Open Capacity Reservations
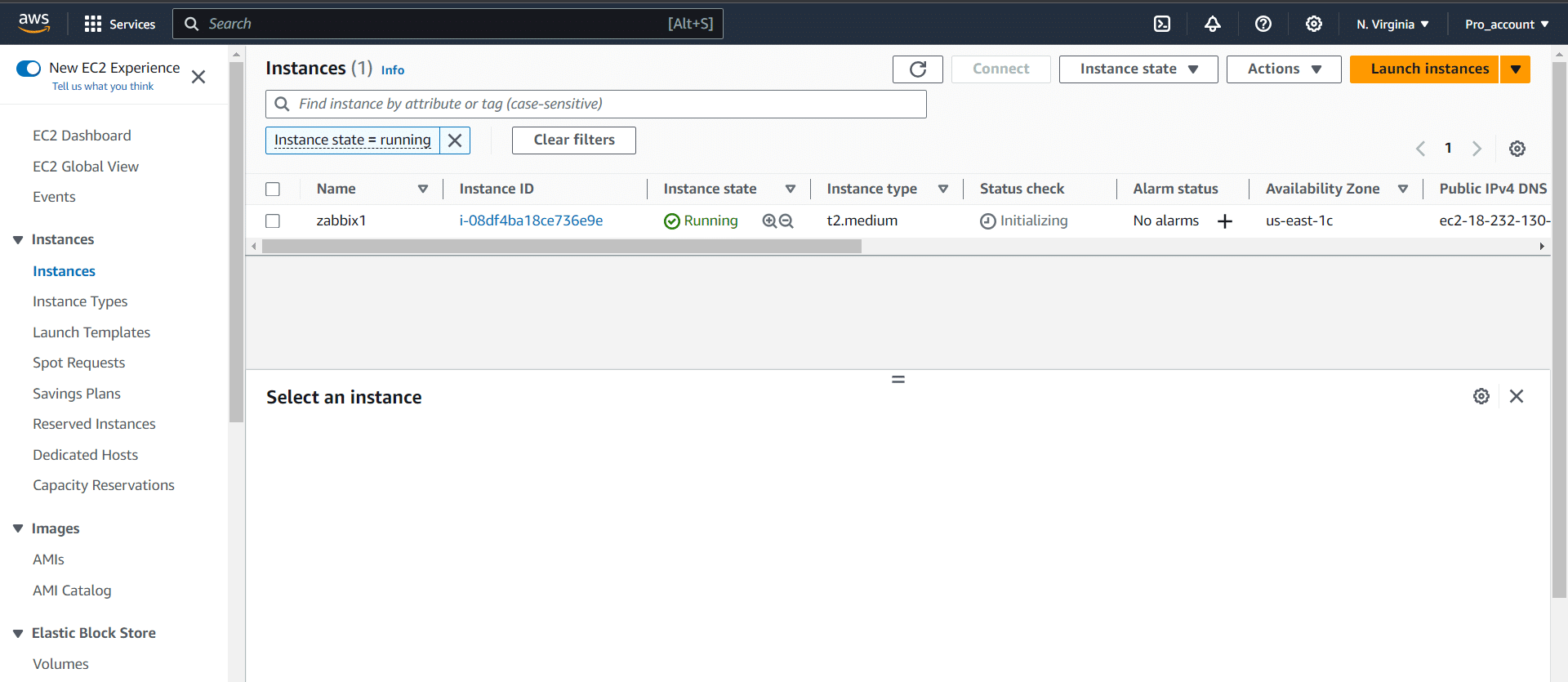Image resolution: width=1568 pixels, height=682 pixels. [x=104, y=485]
